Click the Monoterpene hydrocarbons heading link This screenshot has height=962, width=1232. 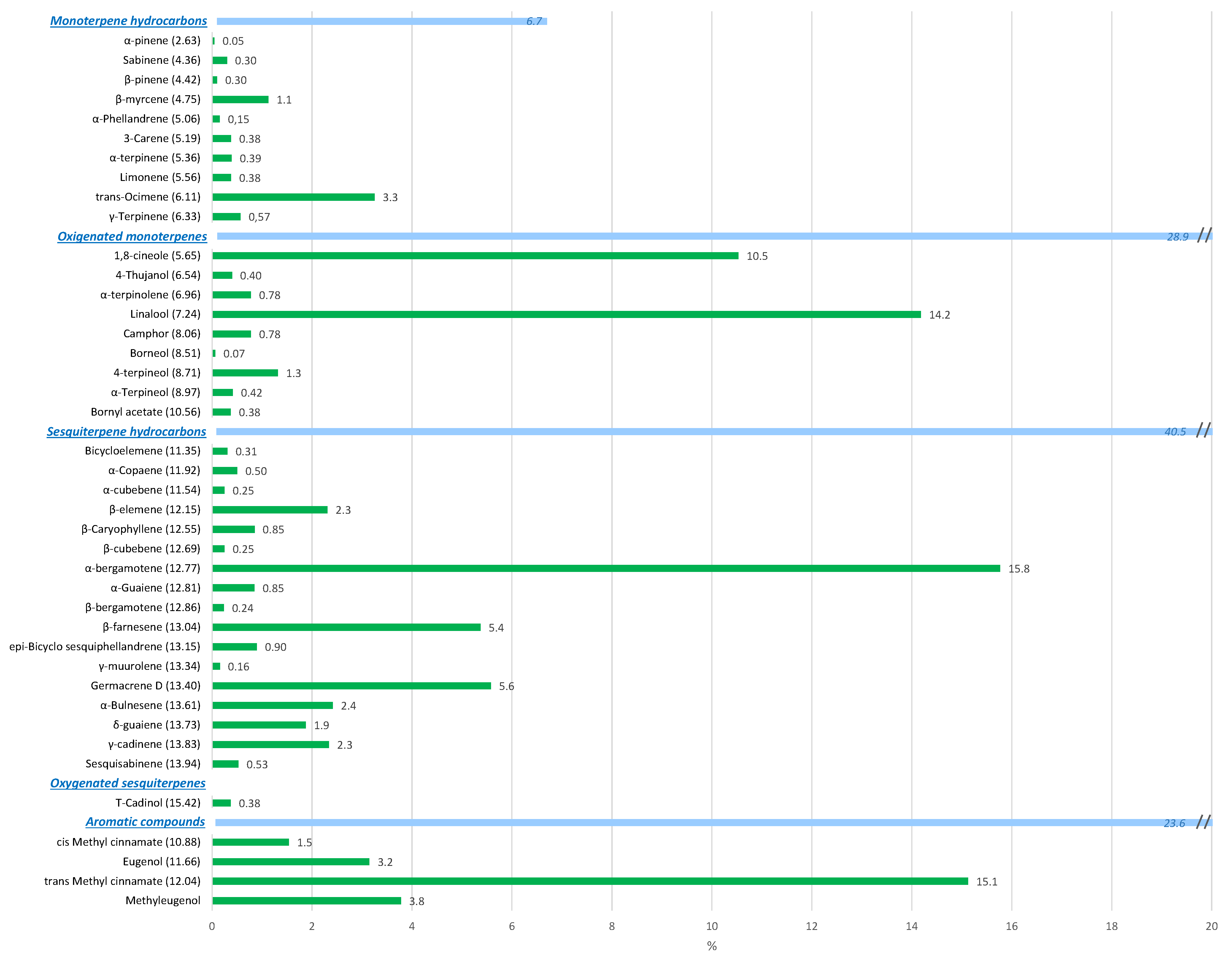[128, 21]
